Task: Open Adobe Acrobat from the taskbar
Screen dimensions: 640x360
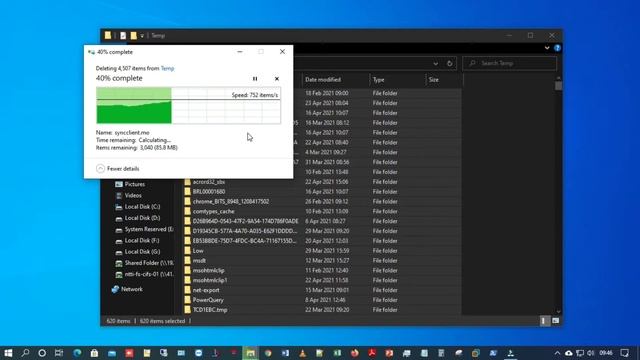Action: [x=372, y=353]
